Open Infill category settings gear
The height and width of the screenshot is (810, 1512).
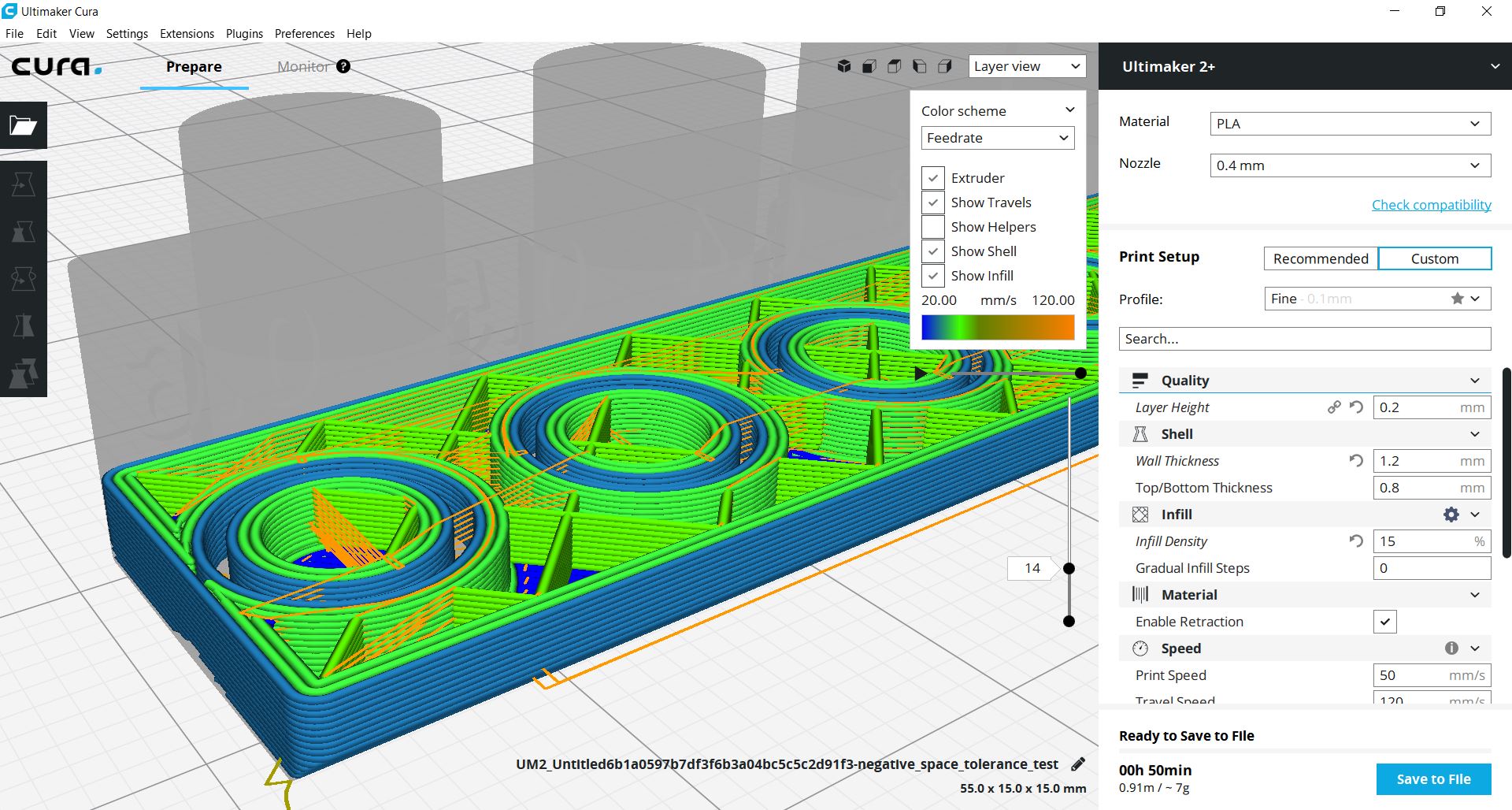click(1451, 515)
